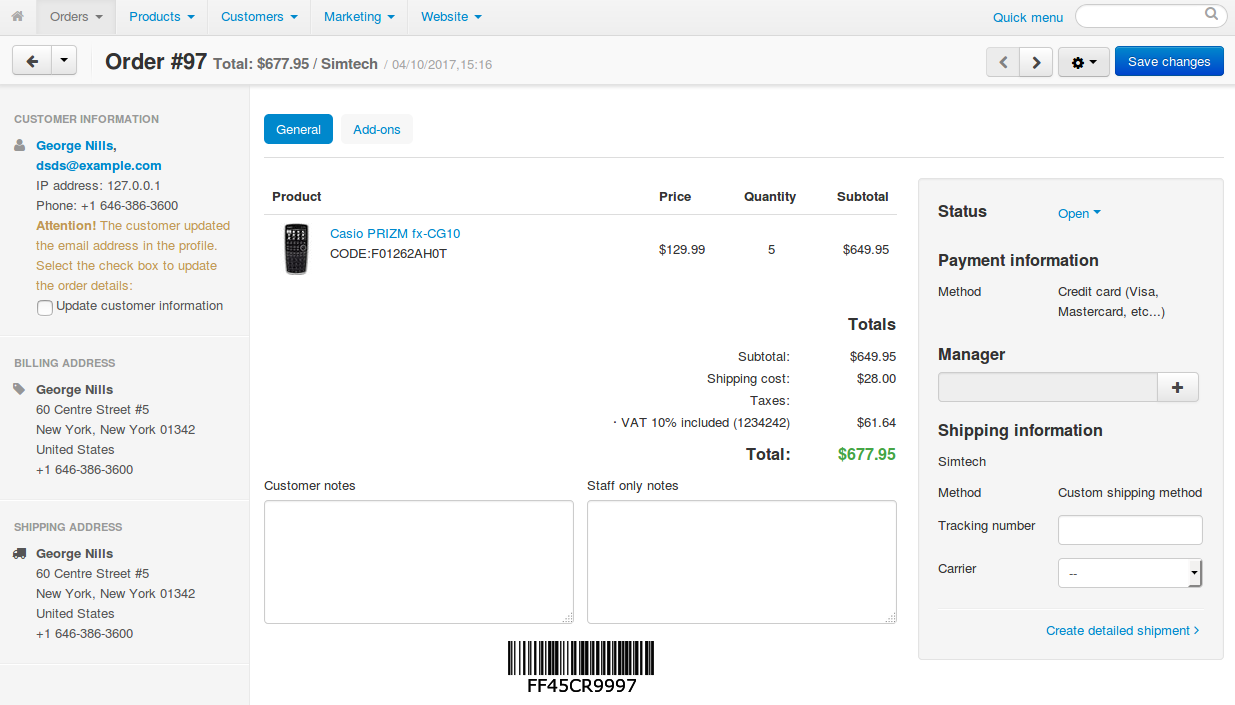Click product code CODE:F01262AH0T
1235x705 pixels.
pos(388,253)
